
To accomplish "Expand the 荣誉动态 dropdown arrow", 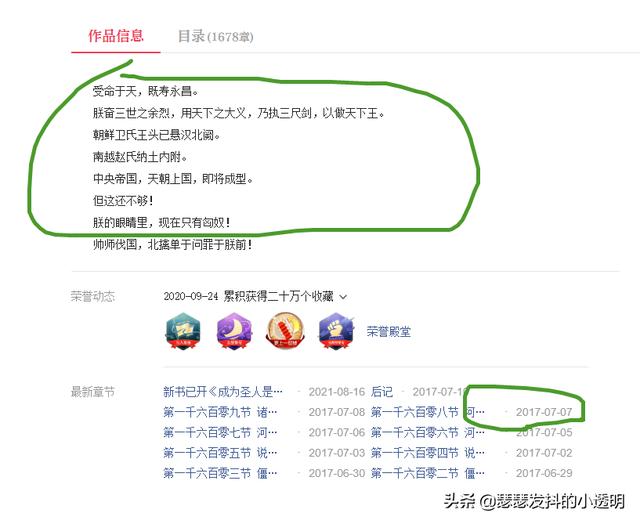I will 343,297.
